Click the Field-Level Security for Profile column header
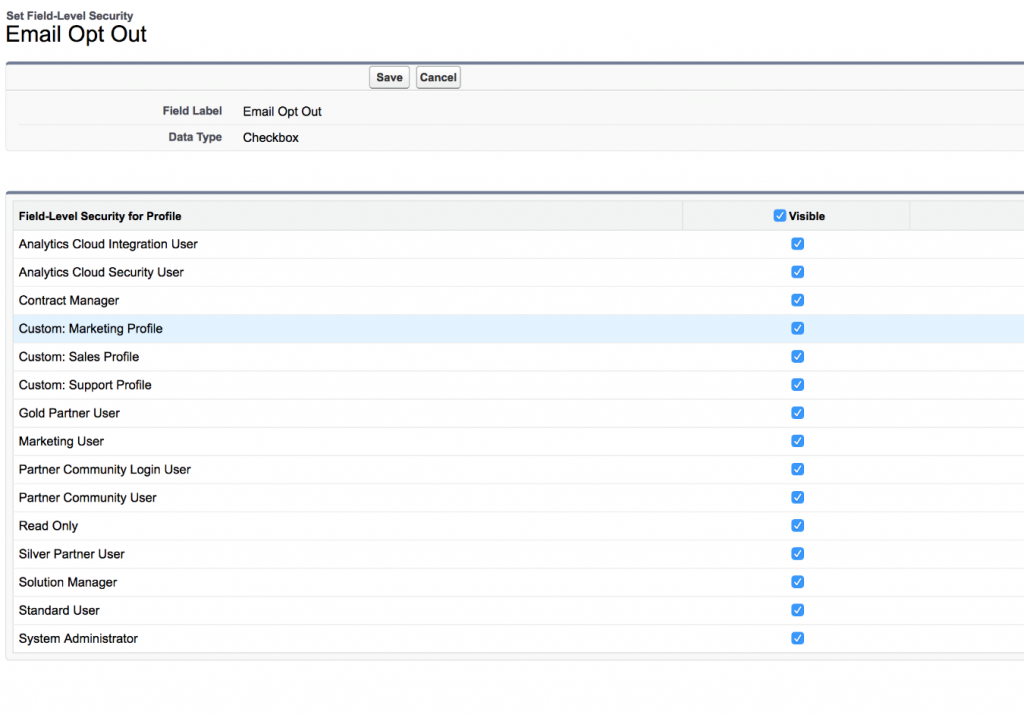The width and height of the screenshot is (1024, 718). [100, 216]
